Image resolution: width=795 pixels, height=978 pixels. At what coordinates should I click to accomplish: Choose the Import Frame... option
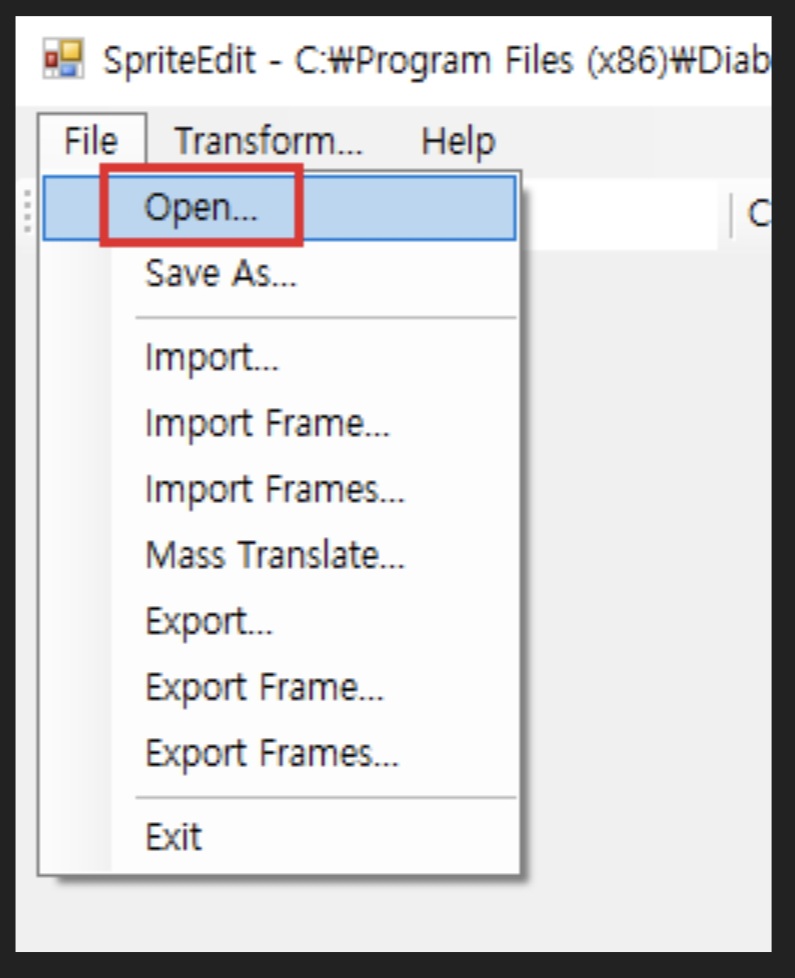pyautogui.click(x=266, y=423)
